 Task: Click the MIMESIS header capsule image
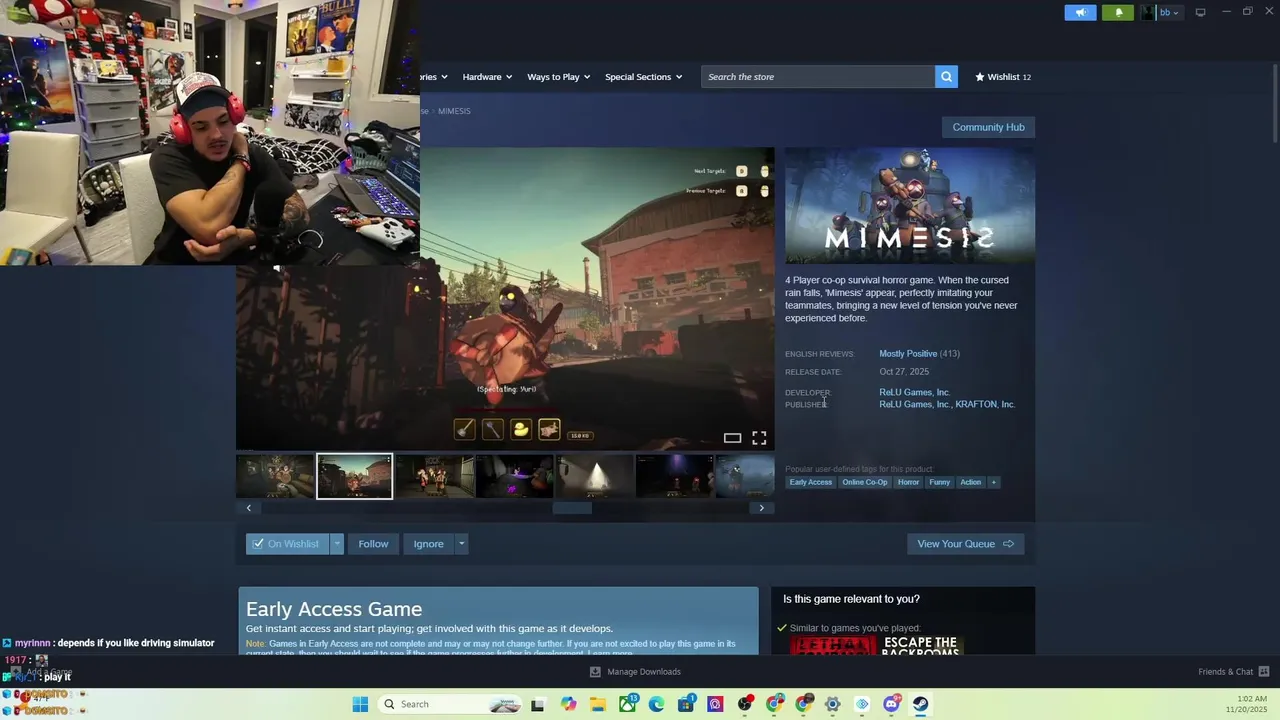910,206
